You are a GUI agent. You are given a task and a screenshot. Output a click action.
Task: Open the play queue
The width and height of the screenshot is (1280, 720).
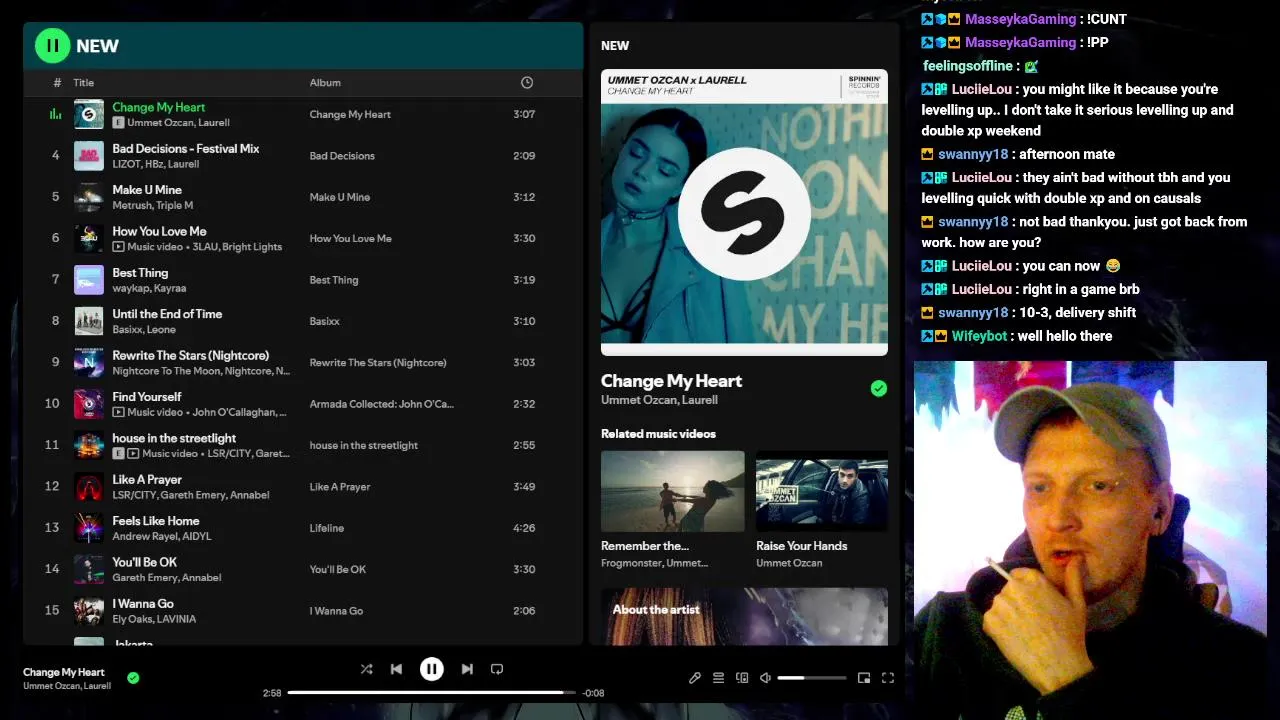(x=718, y=678)
